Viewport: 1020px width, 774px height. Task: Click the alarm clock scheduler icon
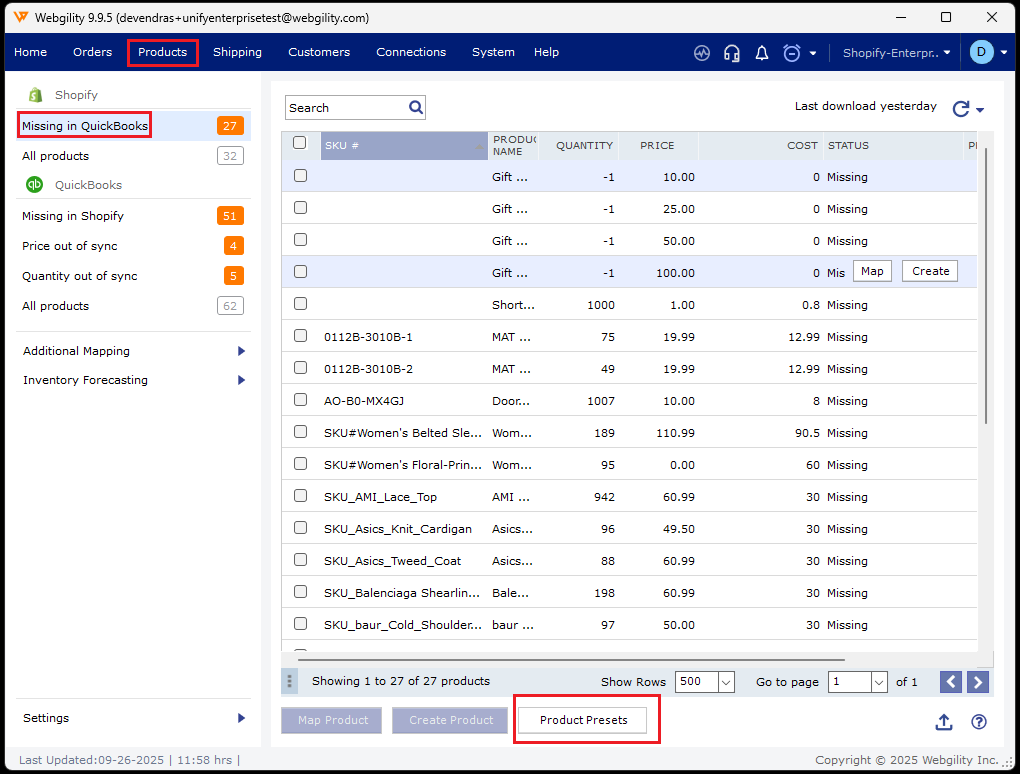tap(792, 53)
